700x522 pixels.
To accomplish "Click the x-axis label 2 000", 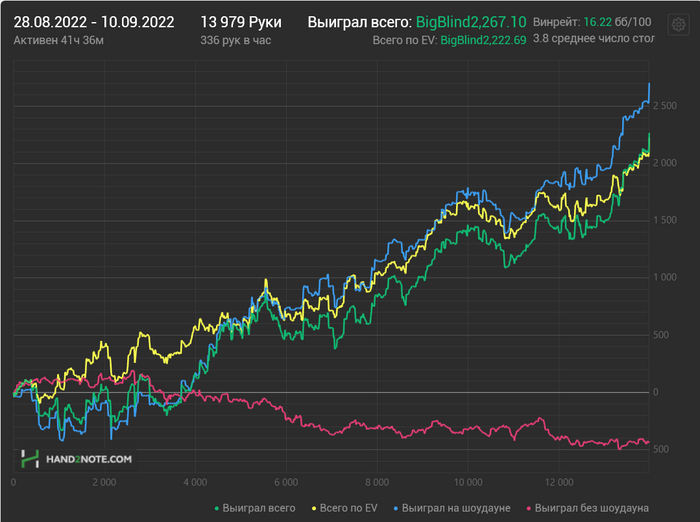I will (x=104, y=483).
